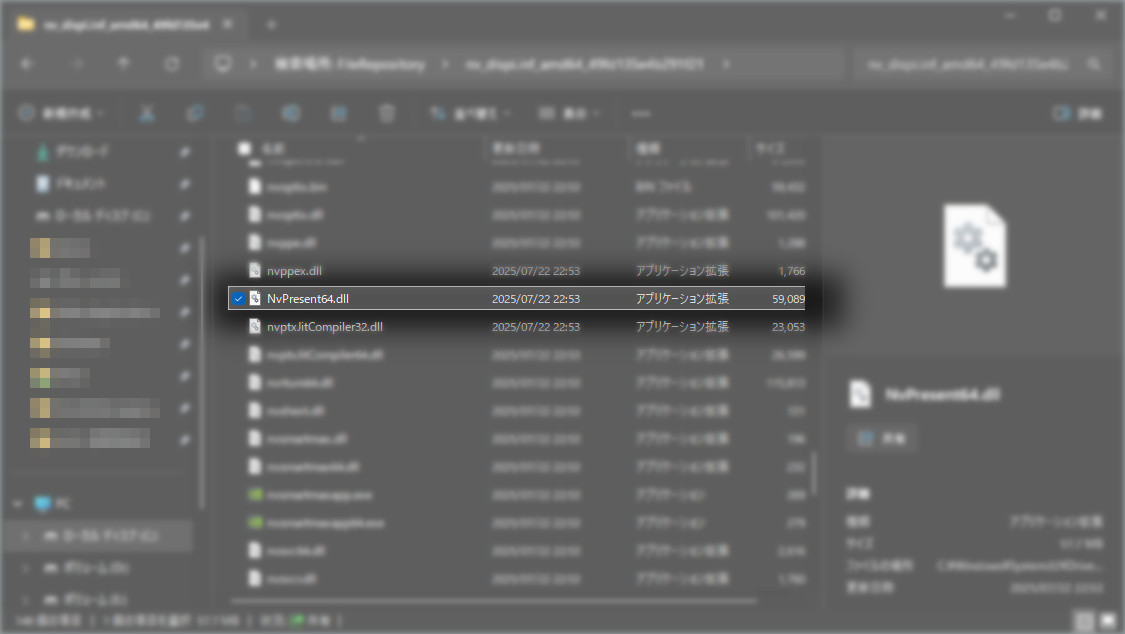The width and height of the screenshot is (1125, 634).
Task: Click the Copy toolbar icon
Action: pos(195,113)
